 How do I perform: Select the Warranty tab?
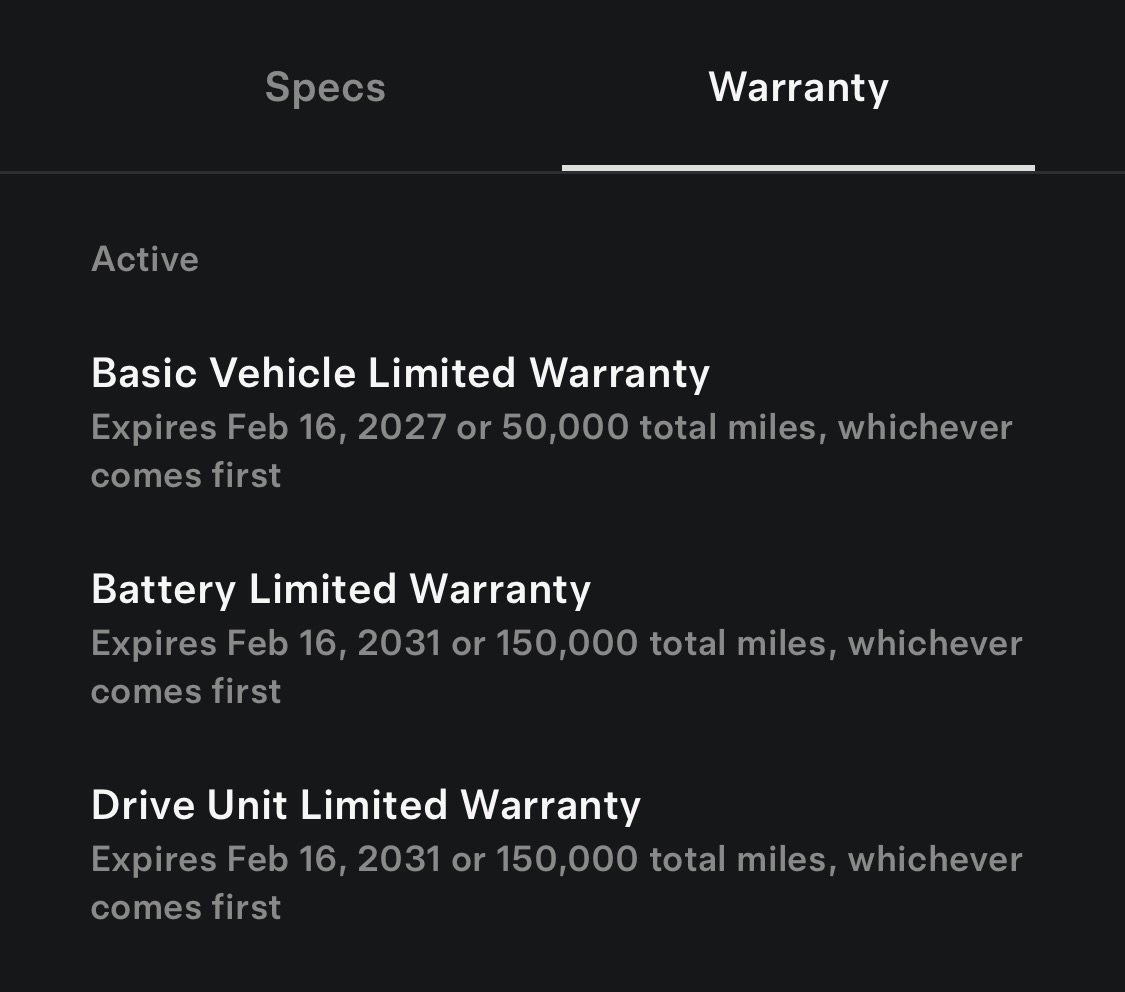(797, 88)
